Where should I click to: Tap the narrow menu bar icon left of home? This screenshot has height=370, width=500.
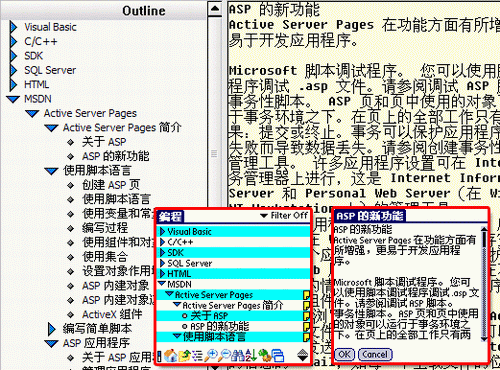[x=159, y=356]
